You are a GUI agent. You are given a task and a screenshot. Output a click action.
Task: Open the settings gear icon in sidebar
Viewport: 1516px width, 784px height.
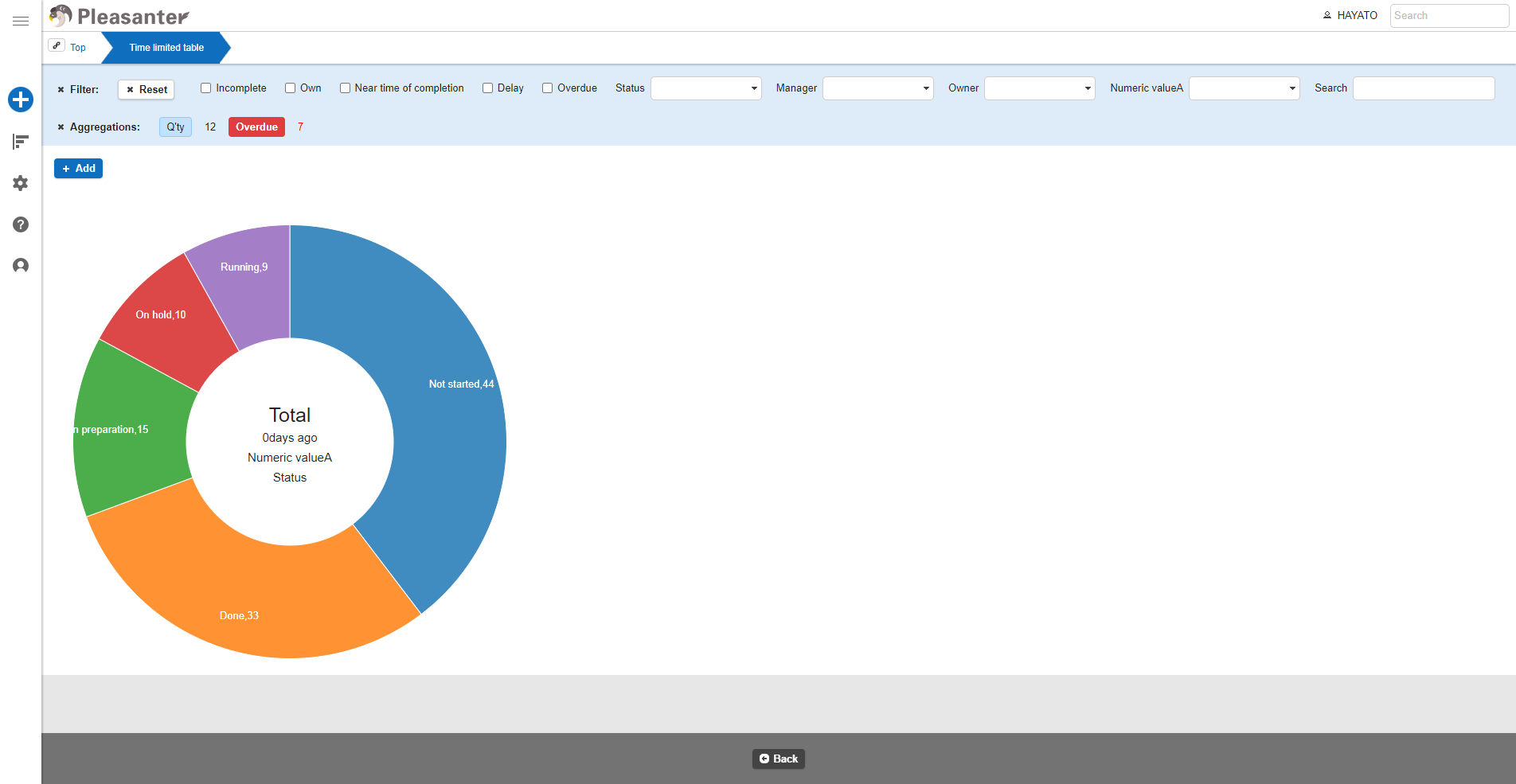[21, 183]
